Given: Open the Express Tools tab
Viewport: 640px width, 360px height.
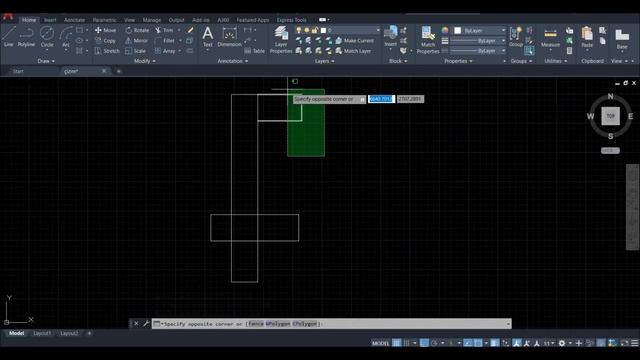Looking at the screenshot, I should pos(291,20).
